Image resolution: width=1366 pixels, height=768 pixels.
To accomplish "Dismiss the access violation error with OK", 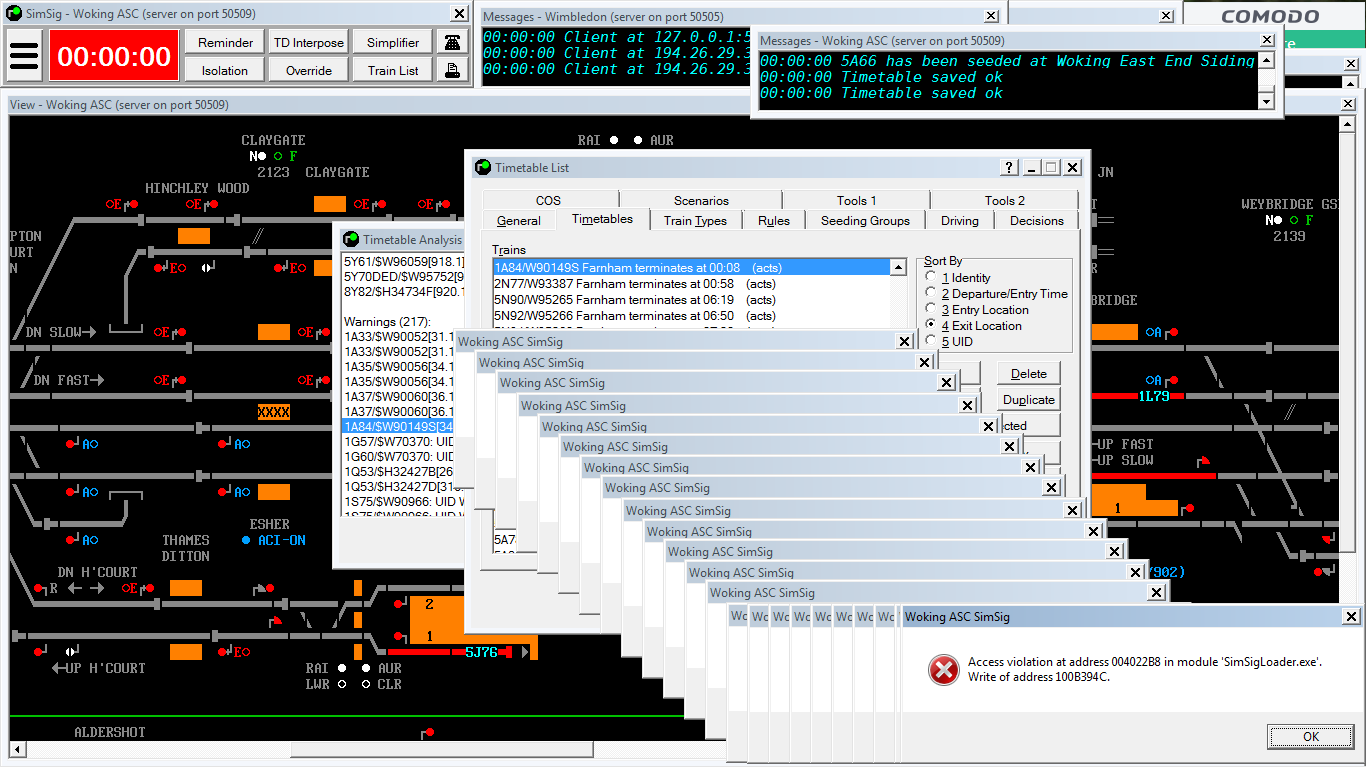I will (1311, 737).
